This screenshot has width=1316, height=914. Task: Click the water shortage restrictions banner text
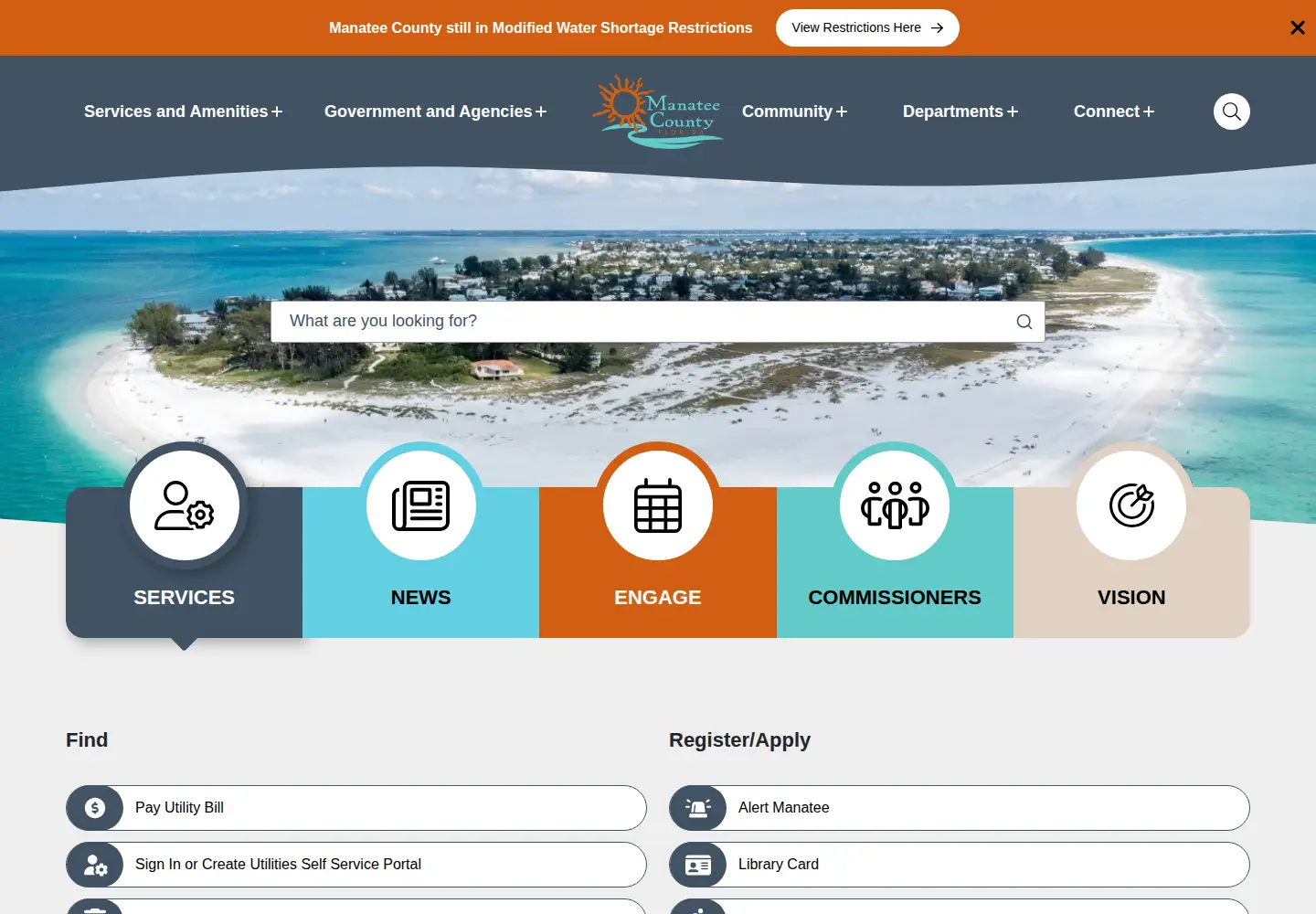(x=541, y=27)
